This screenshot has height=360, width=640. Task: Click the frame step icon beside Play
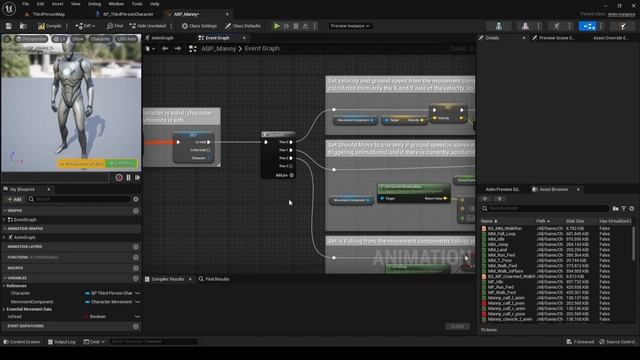(287, 26)
